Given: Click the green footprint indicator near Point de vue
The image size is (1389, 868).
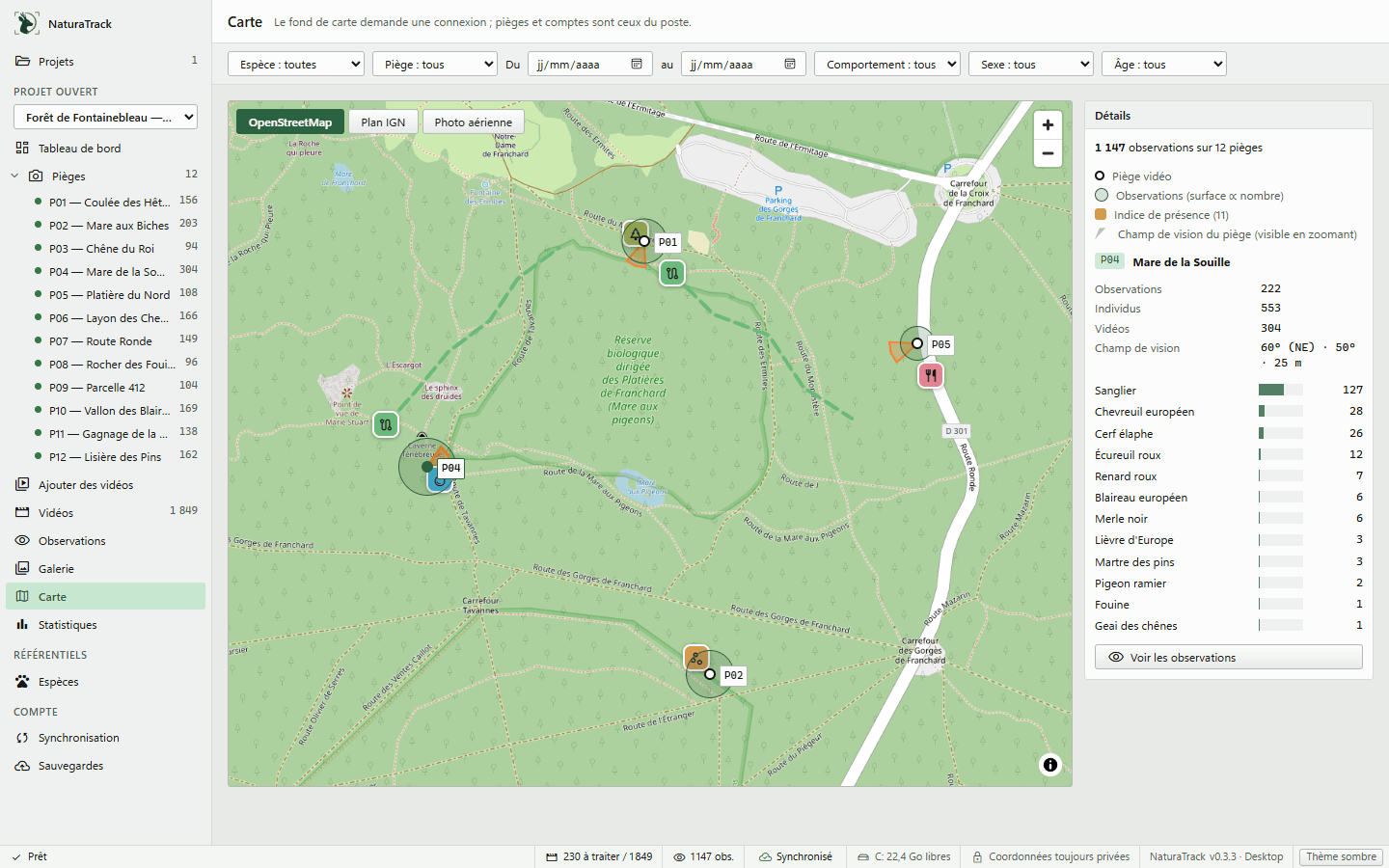Looking at the screenshot, I should tap(386, 424).
